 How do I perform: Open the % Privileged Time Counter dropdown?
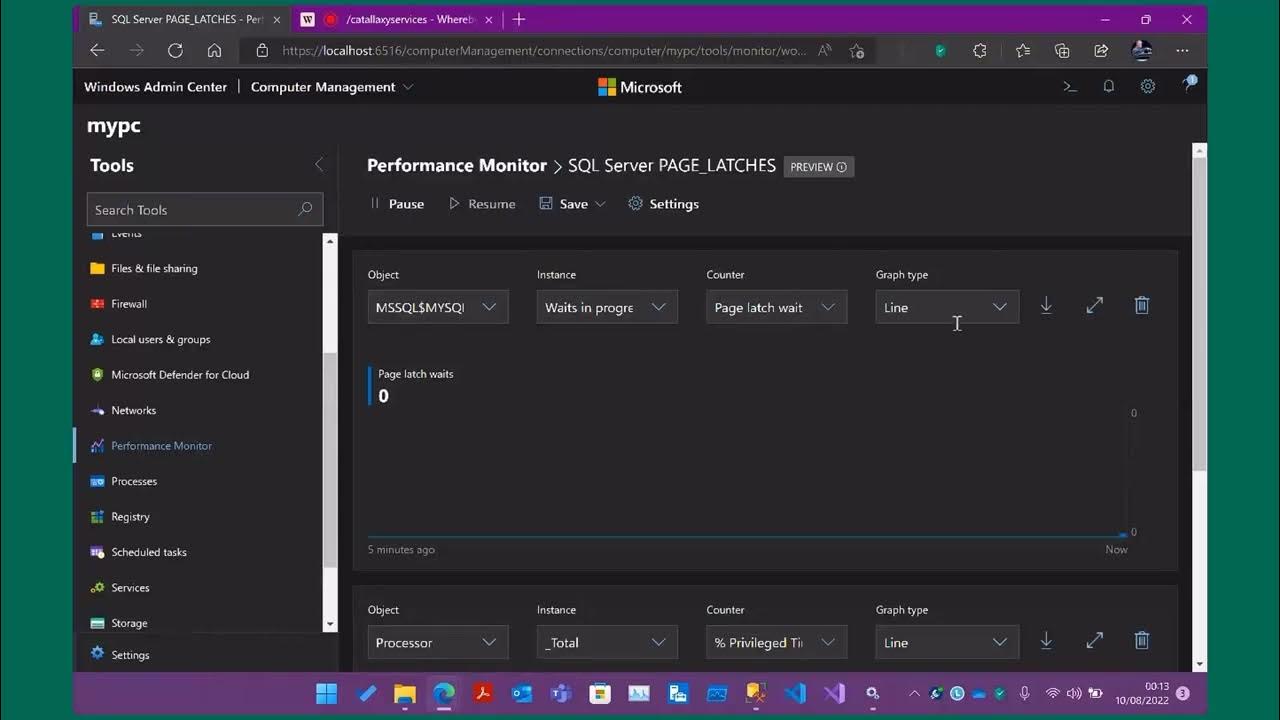(777, 642)
